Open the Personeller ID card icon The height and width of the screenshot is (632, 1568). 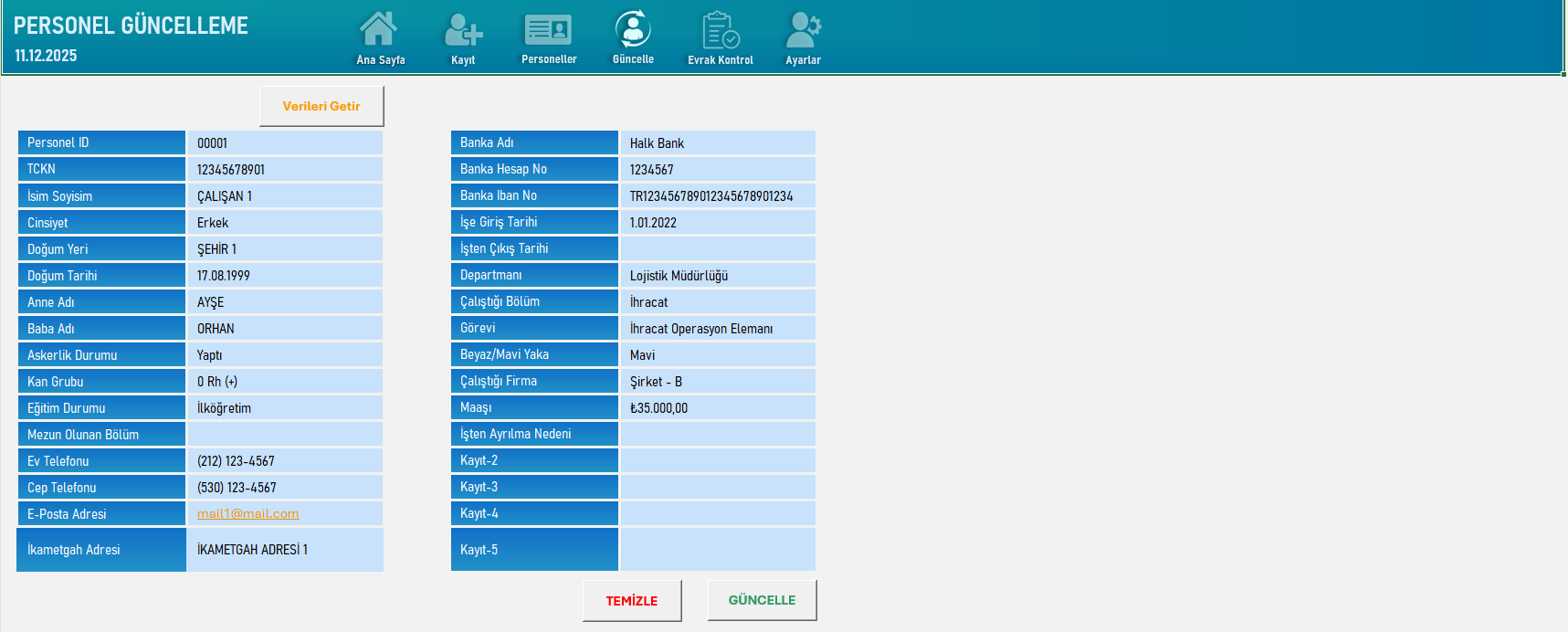point(548,30)
